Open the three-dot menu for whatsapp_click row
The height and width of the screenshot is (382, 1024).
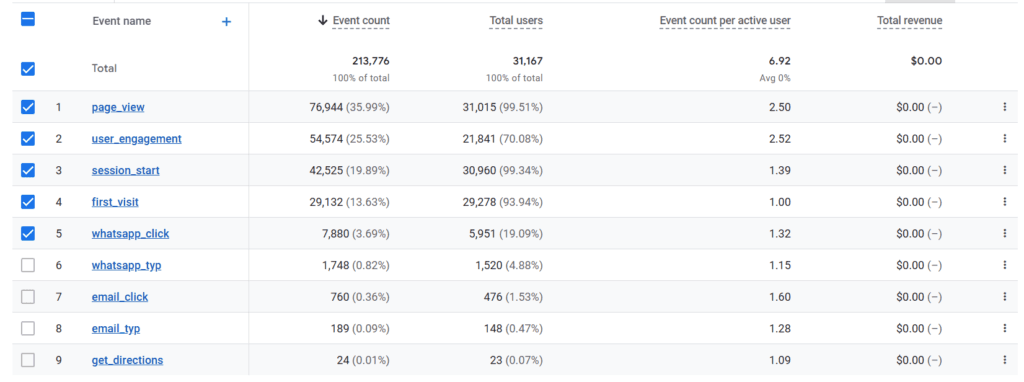coord(1004,233)
